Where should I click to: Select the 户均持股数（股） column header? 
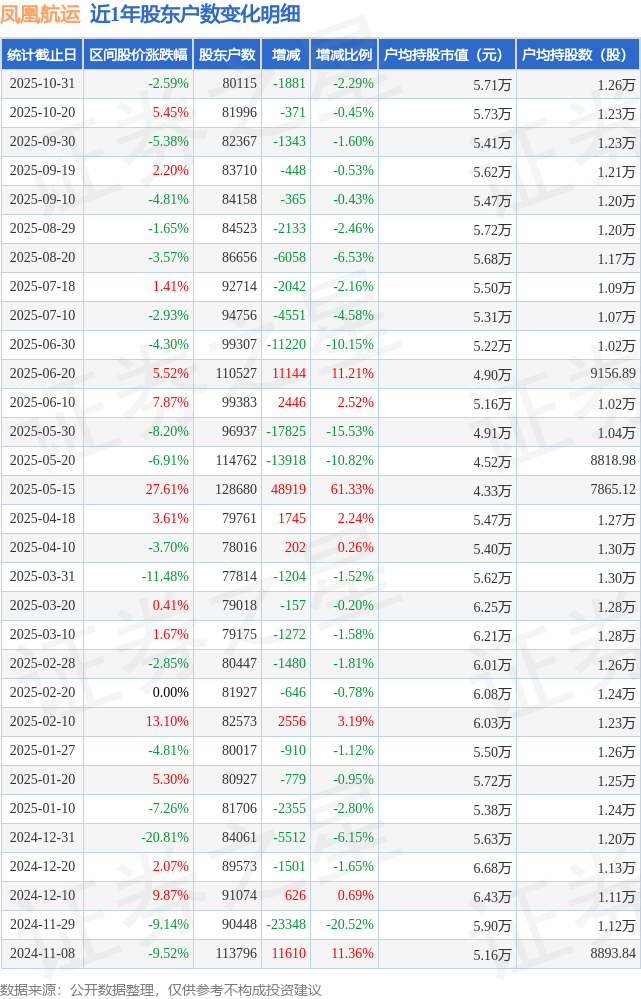579,55
